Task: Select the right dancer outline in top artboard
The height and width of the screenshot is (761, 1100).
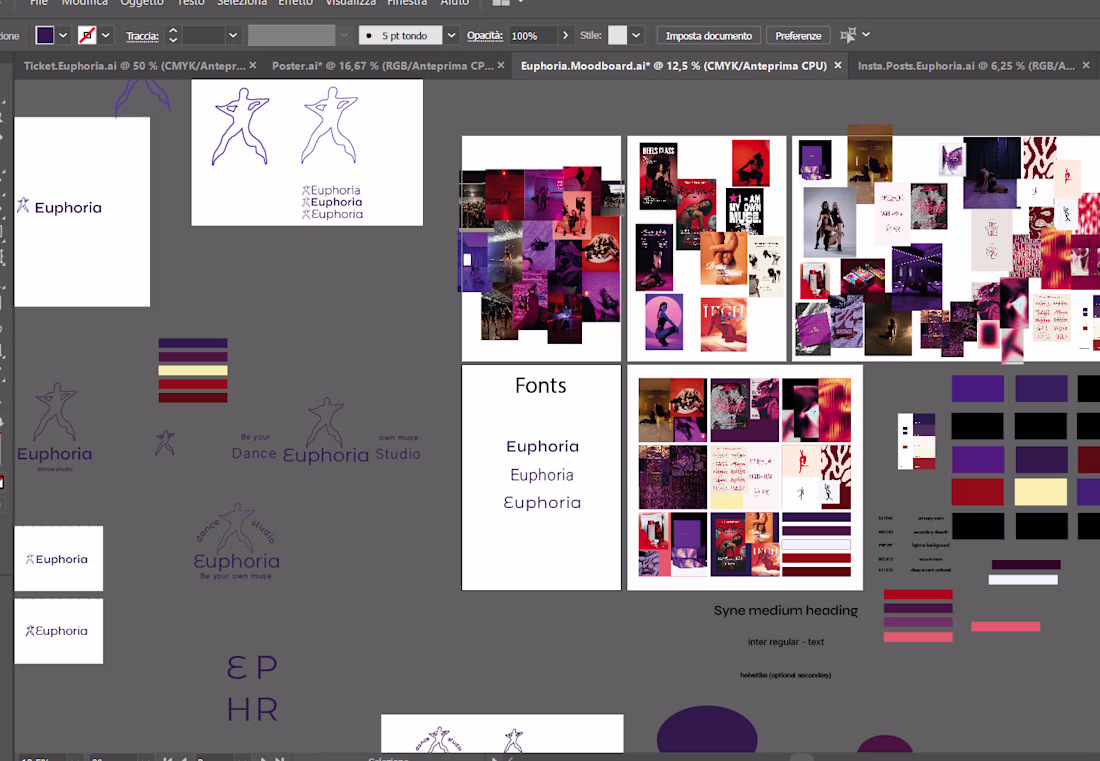Action: (330, 126)
